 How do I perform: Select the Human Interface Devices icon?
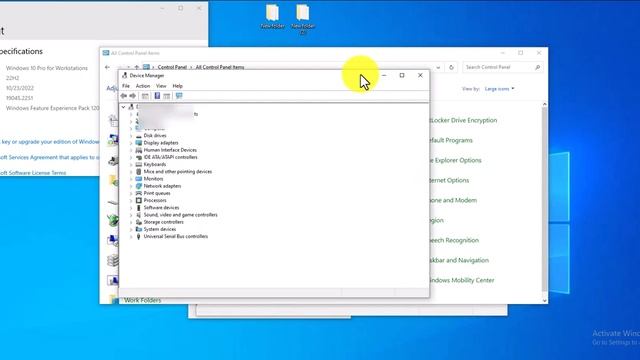pyautogui.click(x=138, y=150)
